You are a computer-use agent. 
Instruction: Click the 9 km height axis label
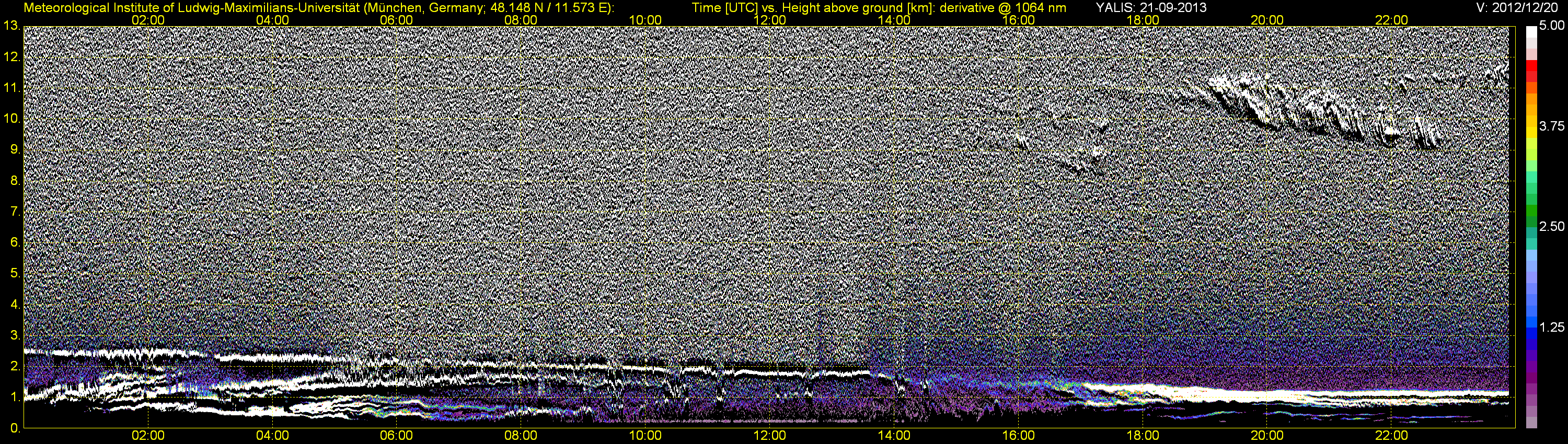[x=15, y=149]
